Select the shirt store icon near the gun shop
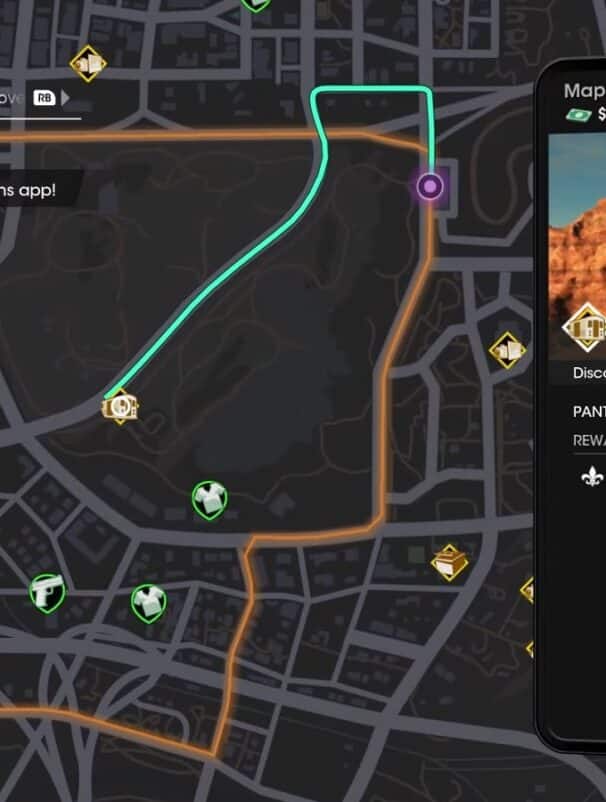Viewport: 606px width, 802px height. (x=148, y=604)
